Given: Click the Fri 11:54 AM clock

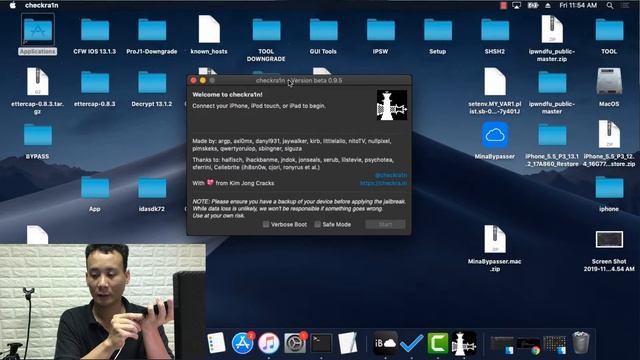Looking at the screenshot, I should (578, 5).
